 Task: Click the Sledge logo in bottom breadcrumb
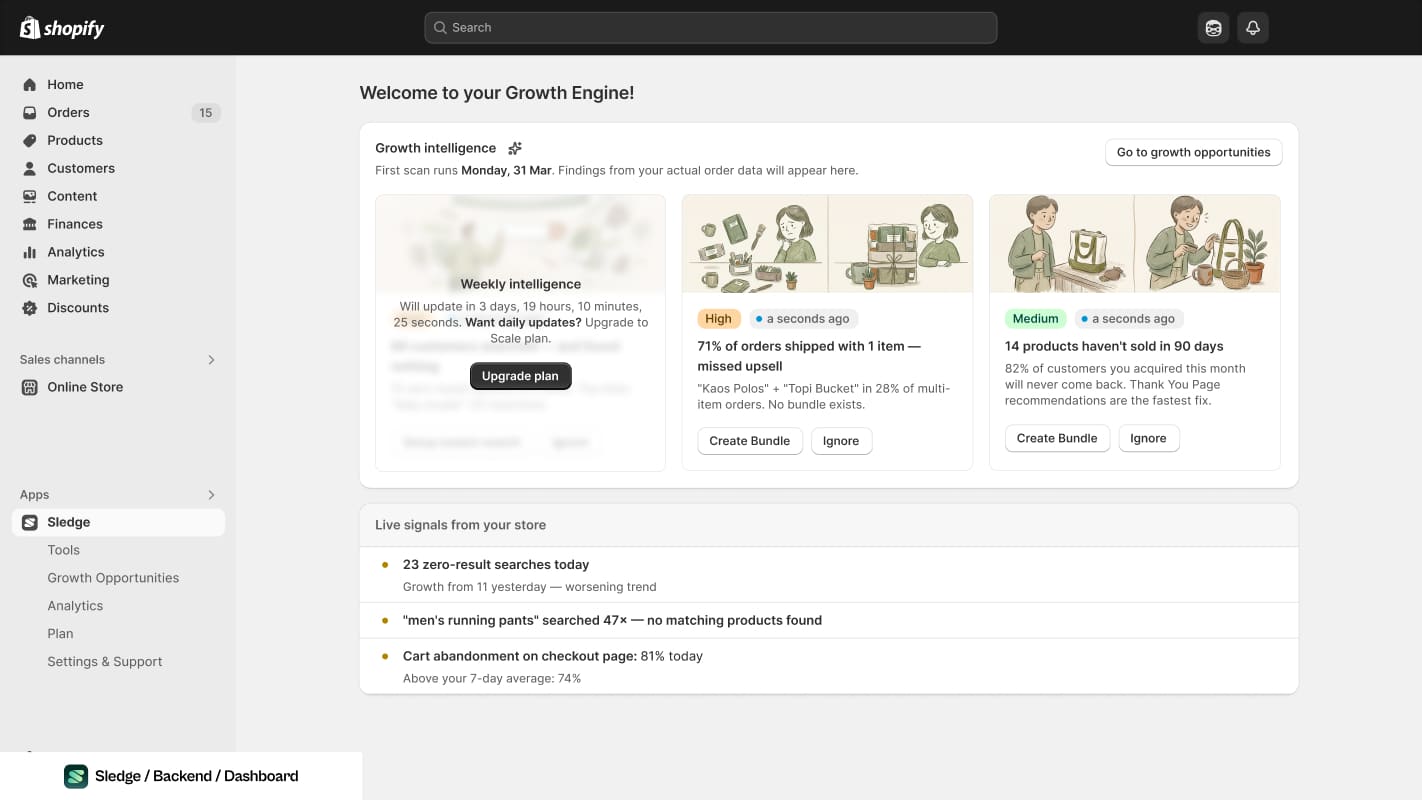click(76, 777)
